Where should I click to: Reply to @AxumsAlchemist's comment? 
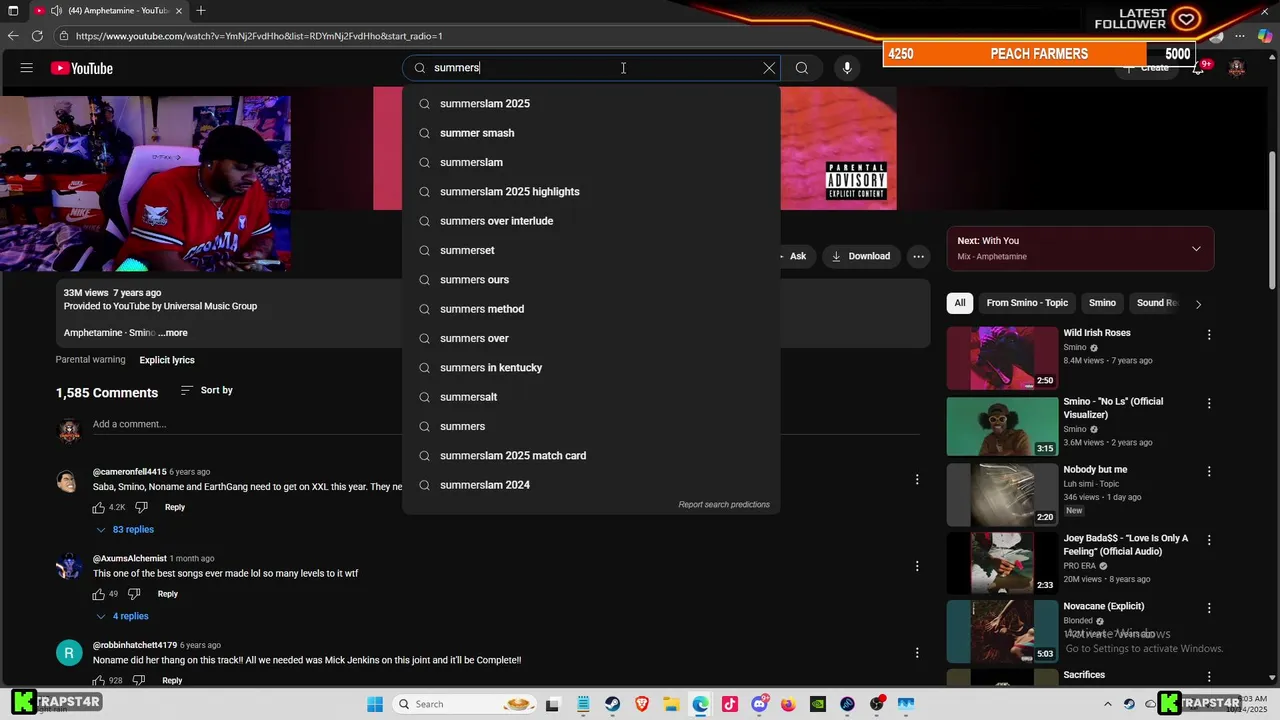point(168,594)
